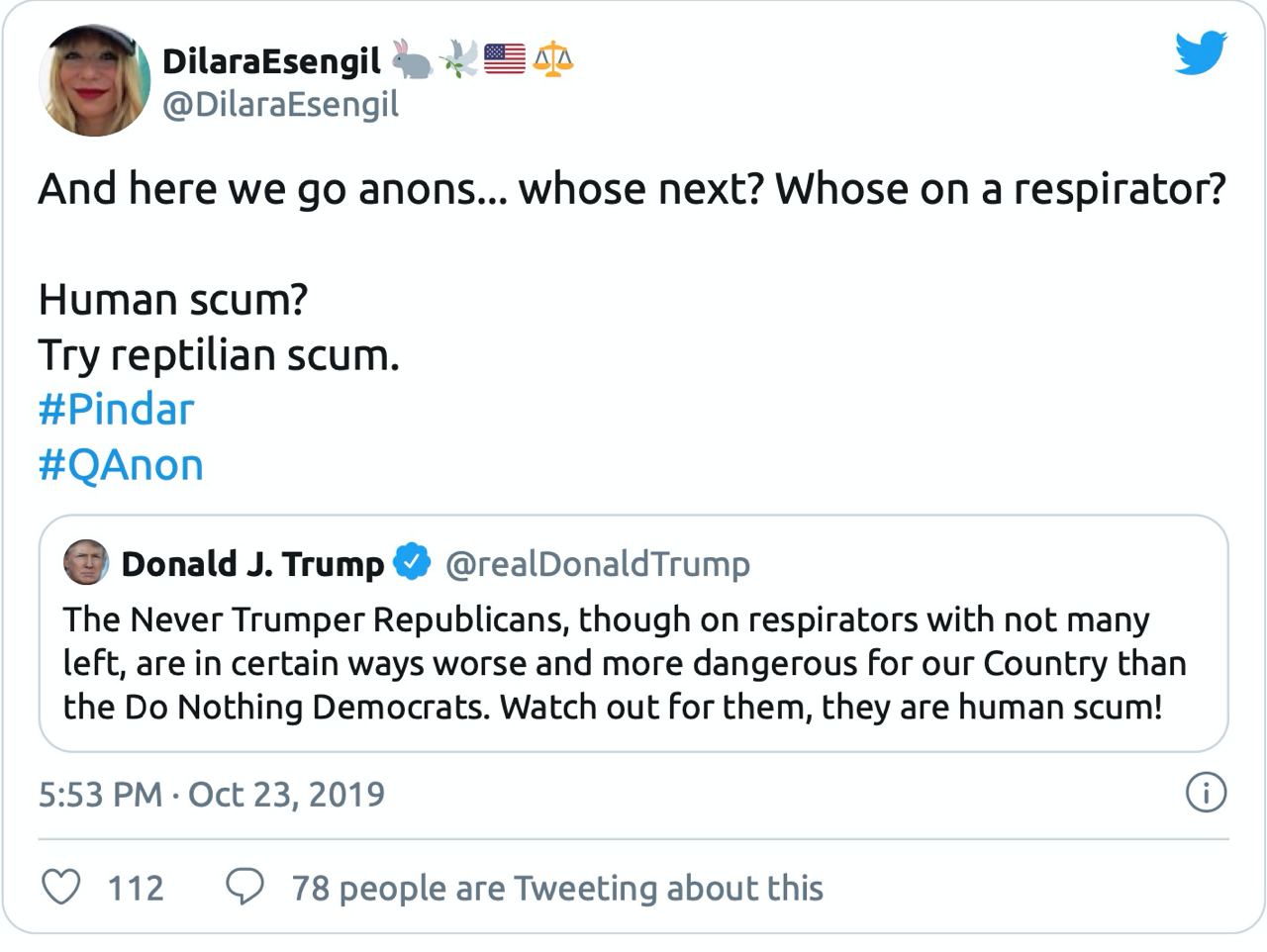Click the Donald J. Trump name
The width and height of the screenshot is (1267, 952).
click(x=252, y=564)
